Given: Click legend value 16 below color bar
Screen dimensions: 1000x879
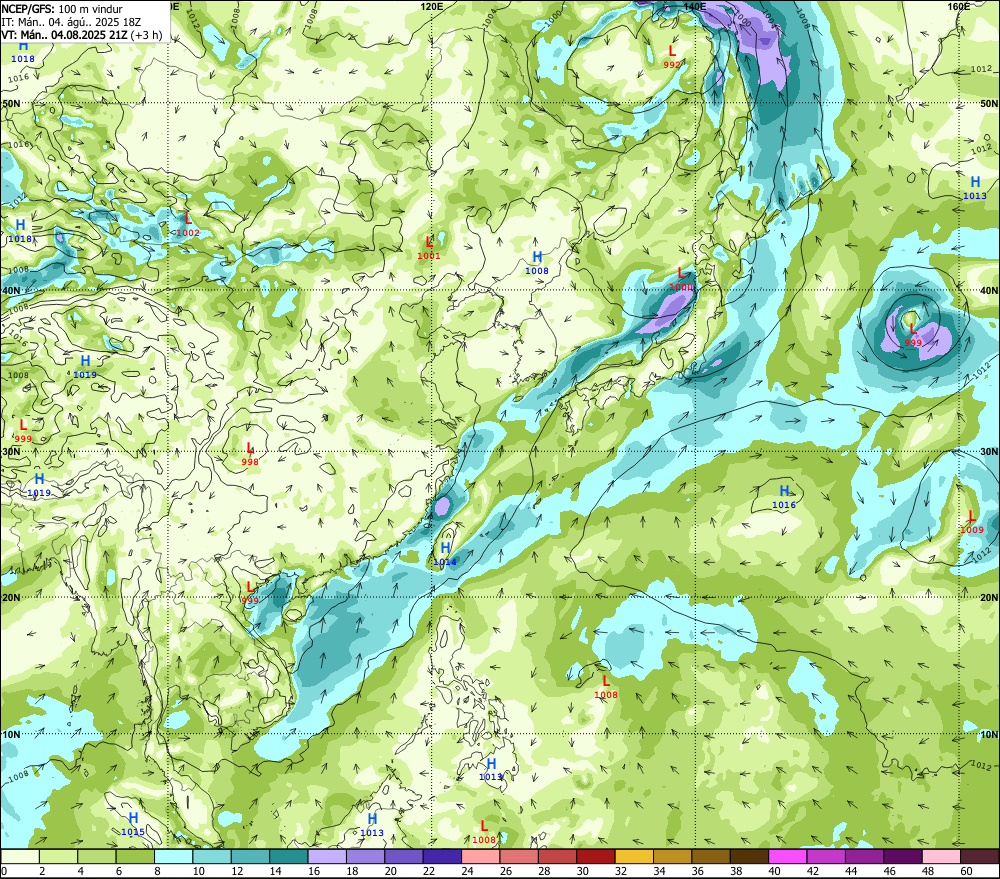Looking at the screenshot, I should click(x=313, y=871).
